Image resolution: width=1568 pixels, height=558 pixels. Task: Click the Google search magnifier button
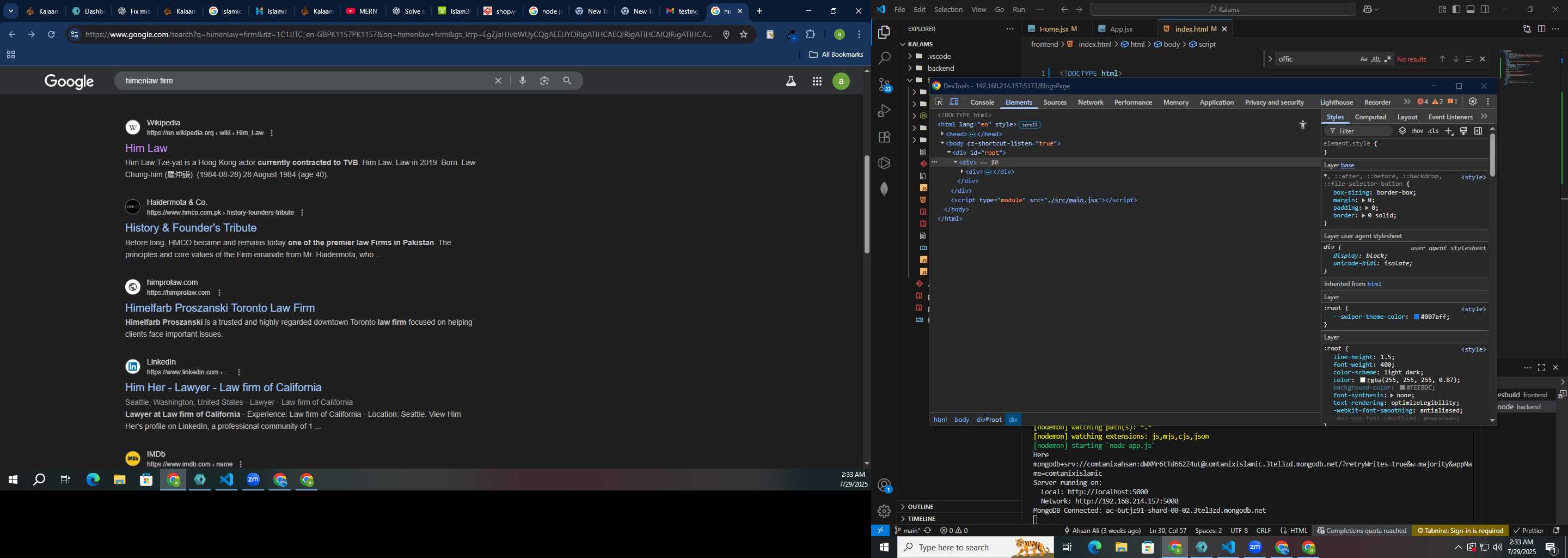click(x=567, y=81)
